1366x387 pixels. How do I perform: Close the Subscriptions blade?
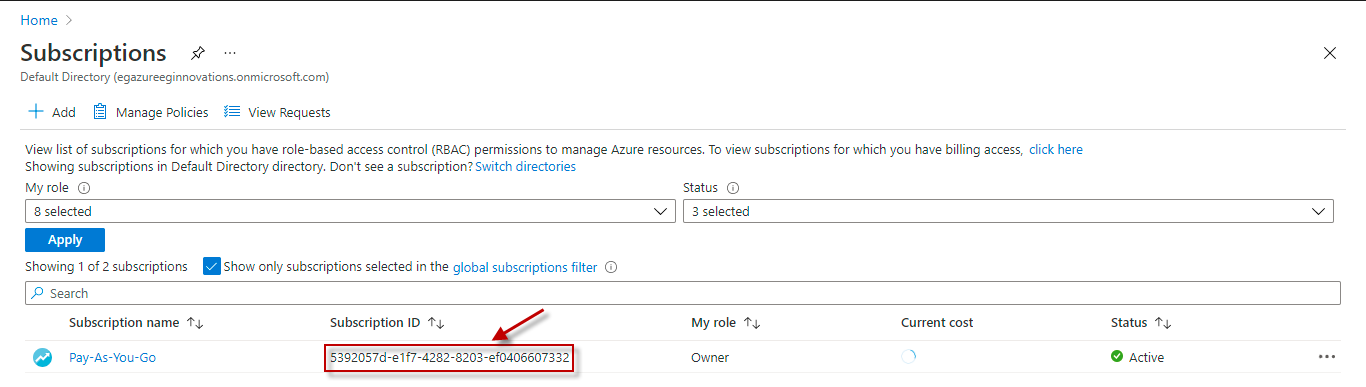click(1330, 53)
